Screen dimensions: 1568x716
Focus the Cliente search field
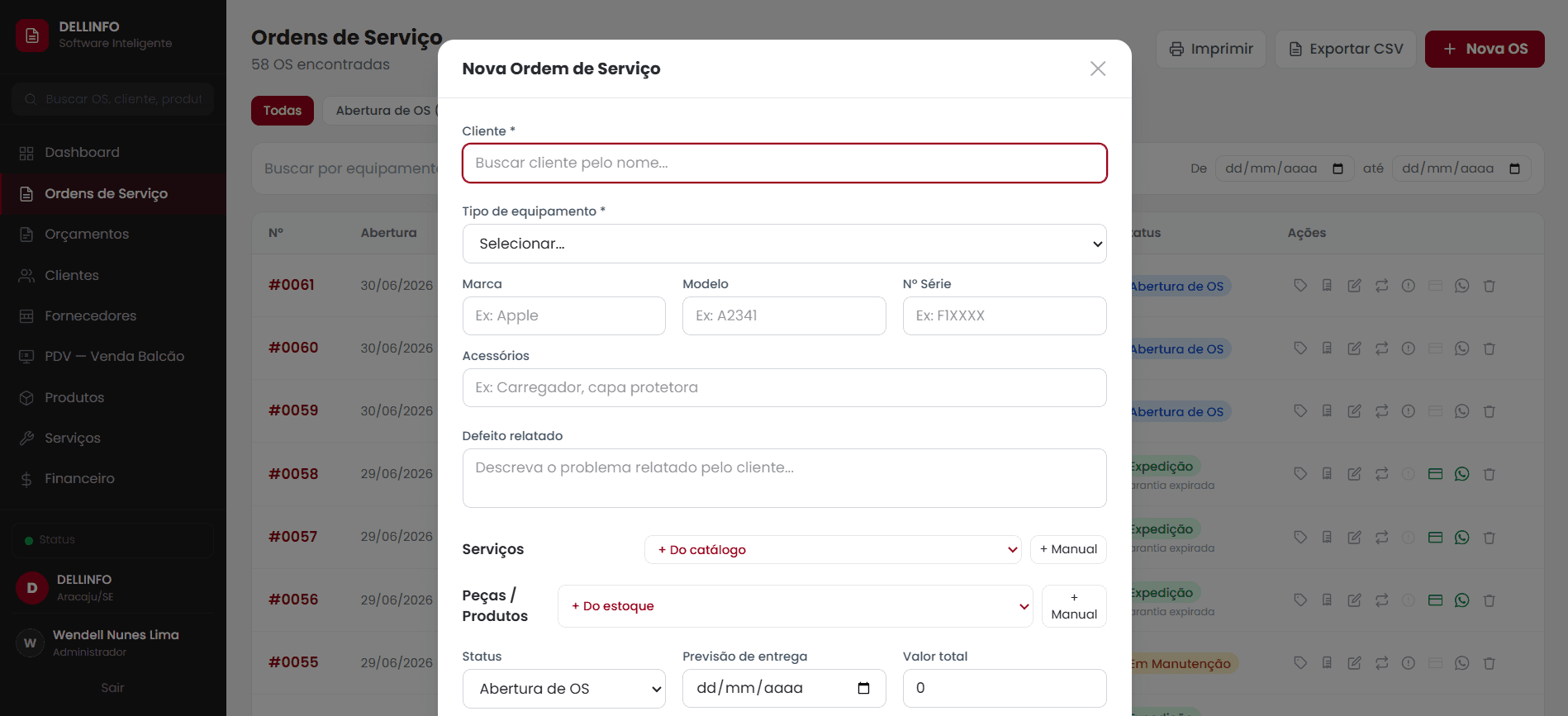(x=784, y=163)
